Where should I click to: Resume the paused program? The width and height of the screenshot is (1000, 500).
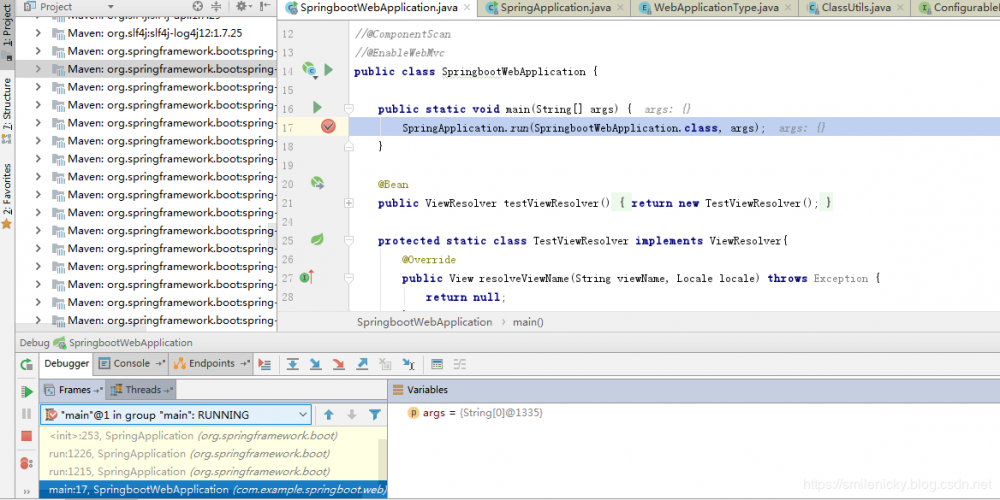tap(26, 392)
